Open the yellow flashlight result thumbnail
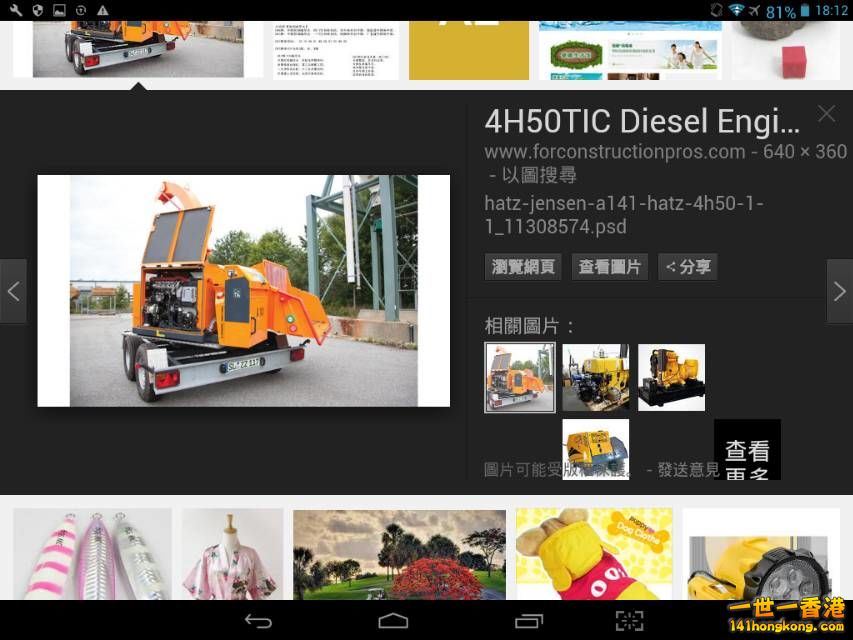The width and height of the screenshot is (853, 640). coord(761,554)
